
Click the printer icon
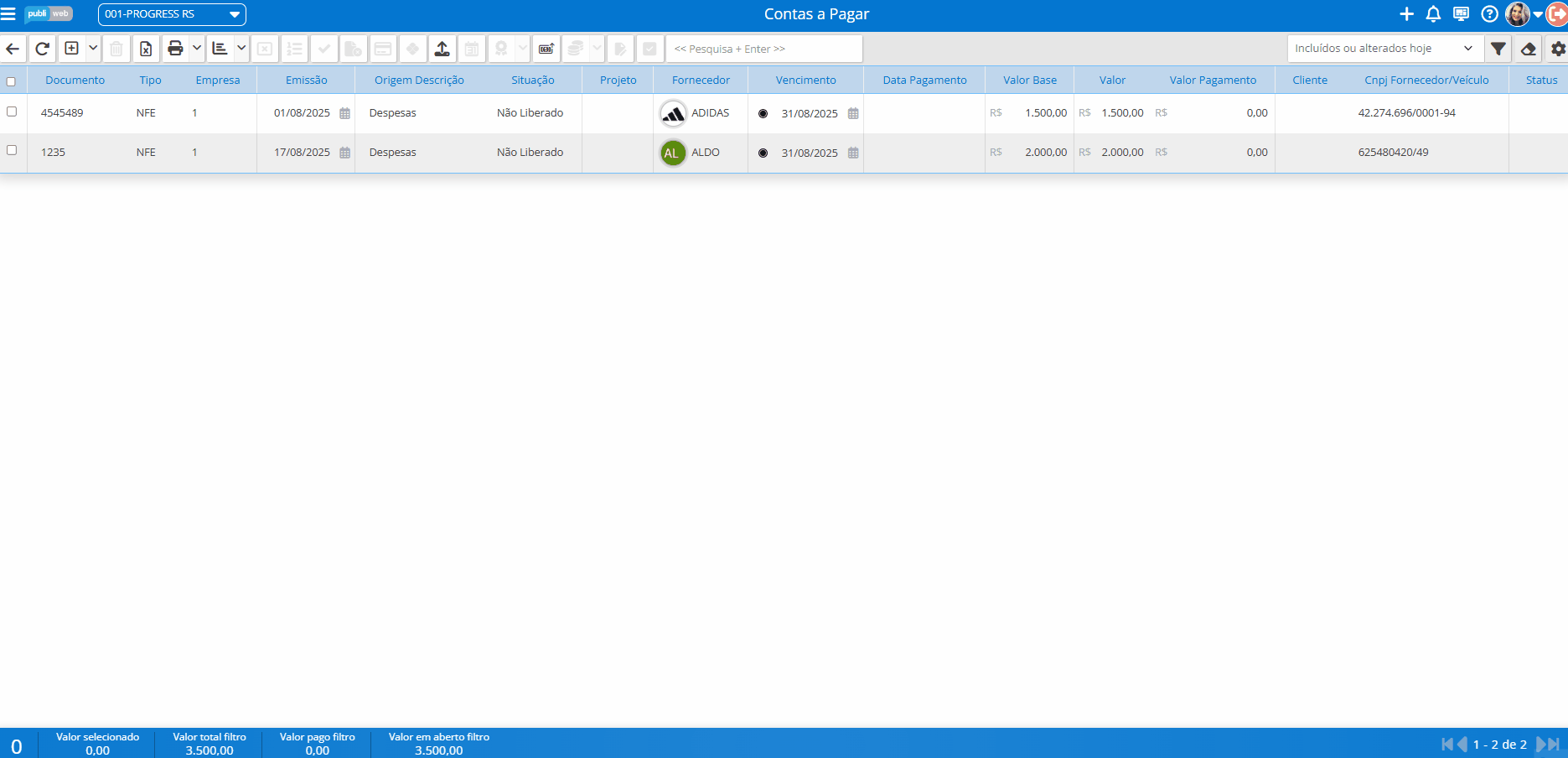point(175,49)
